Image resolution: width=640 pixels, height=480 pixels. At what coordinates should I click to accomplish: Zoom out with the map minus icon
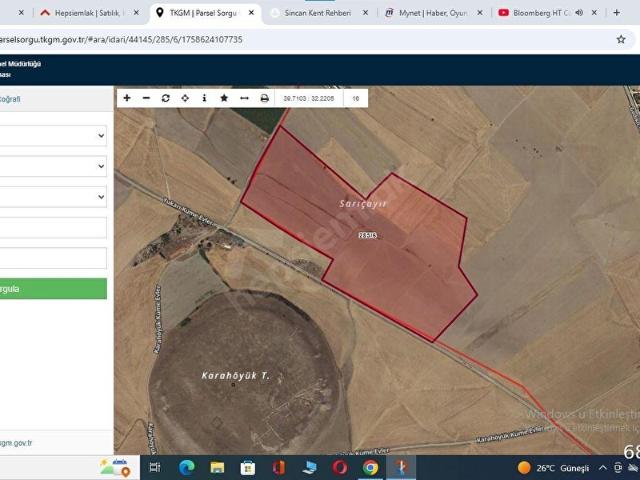tap(146, 98)
